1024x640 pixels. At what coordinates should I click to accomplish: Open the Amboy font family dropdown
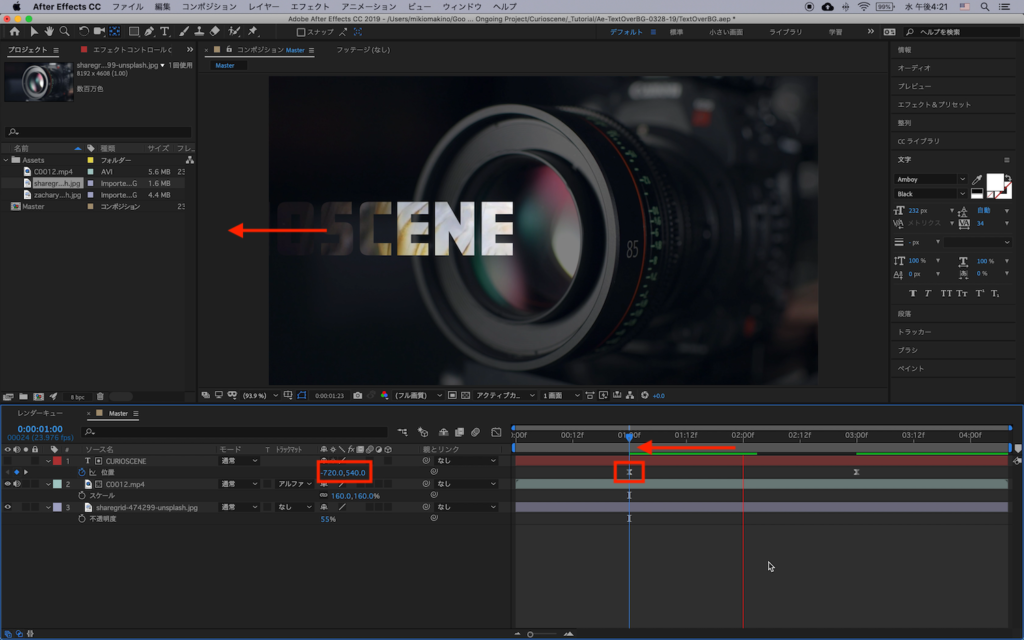(x=931, y=179)
